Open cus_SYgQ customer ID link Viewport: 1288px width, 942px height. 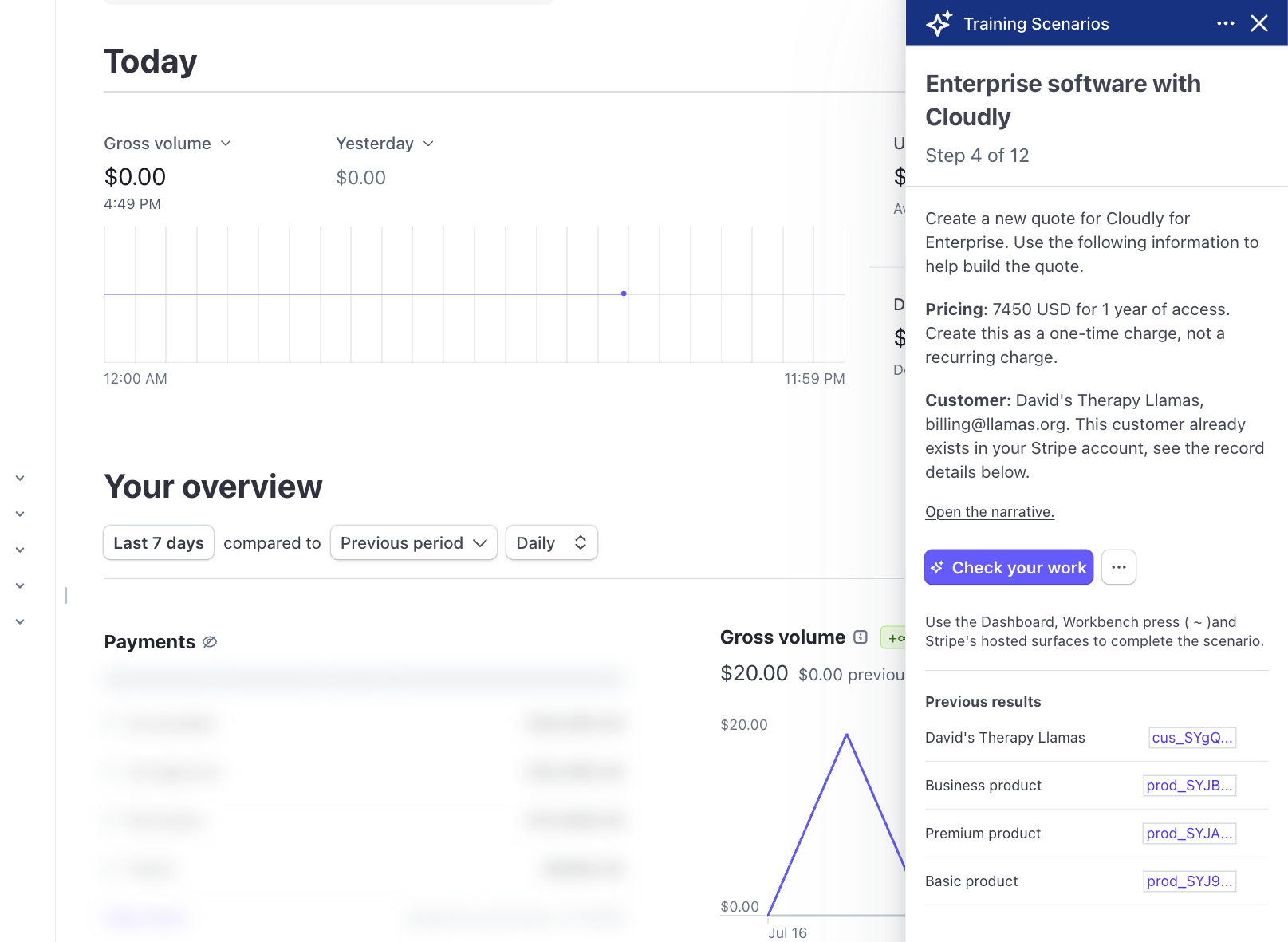coord(1192,738)
